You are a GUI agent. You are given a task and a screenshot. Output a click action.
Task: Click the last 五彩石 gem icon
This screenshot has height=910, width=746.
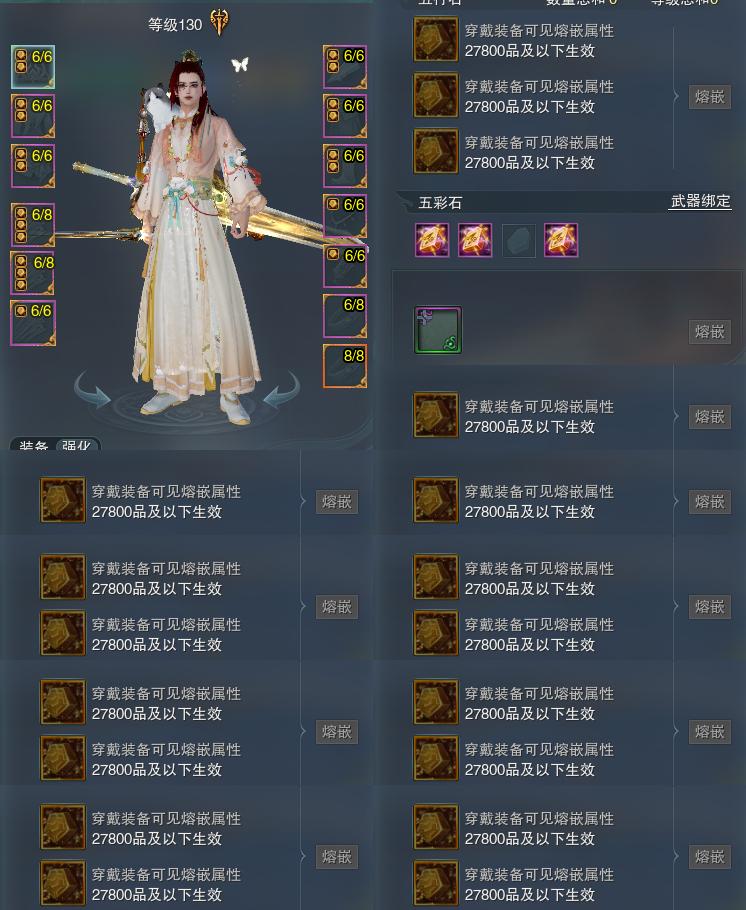tap(561, 240)
